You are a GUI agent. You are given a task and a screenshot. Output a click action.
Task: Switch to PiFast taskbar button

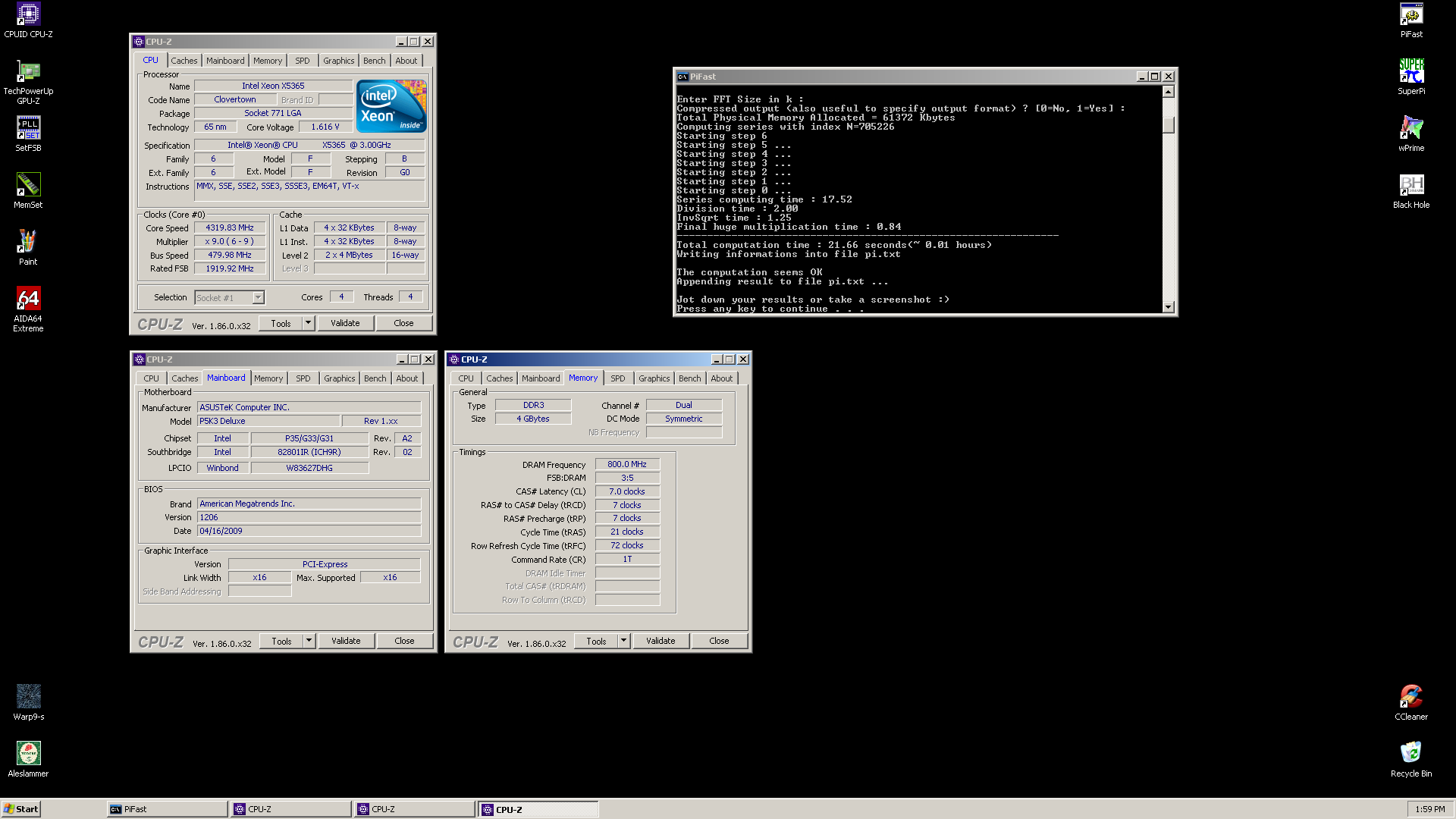coord(168,809)
